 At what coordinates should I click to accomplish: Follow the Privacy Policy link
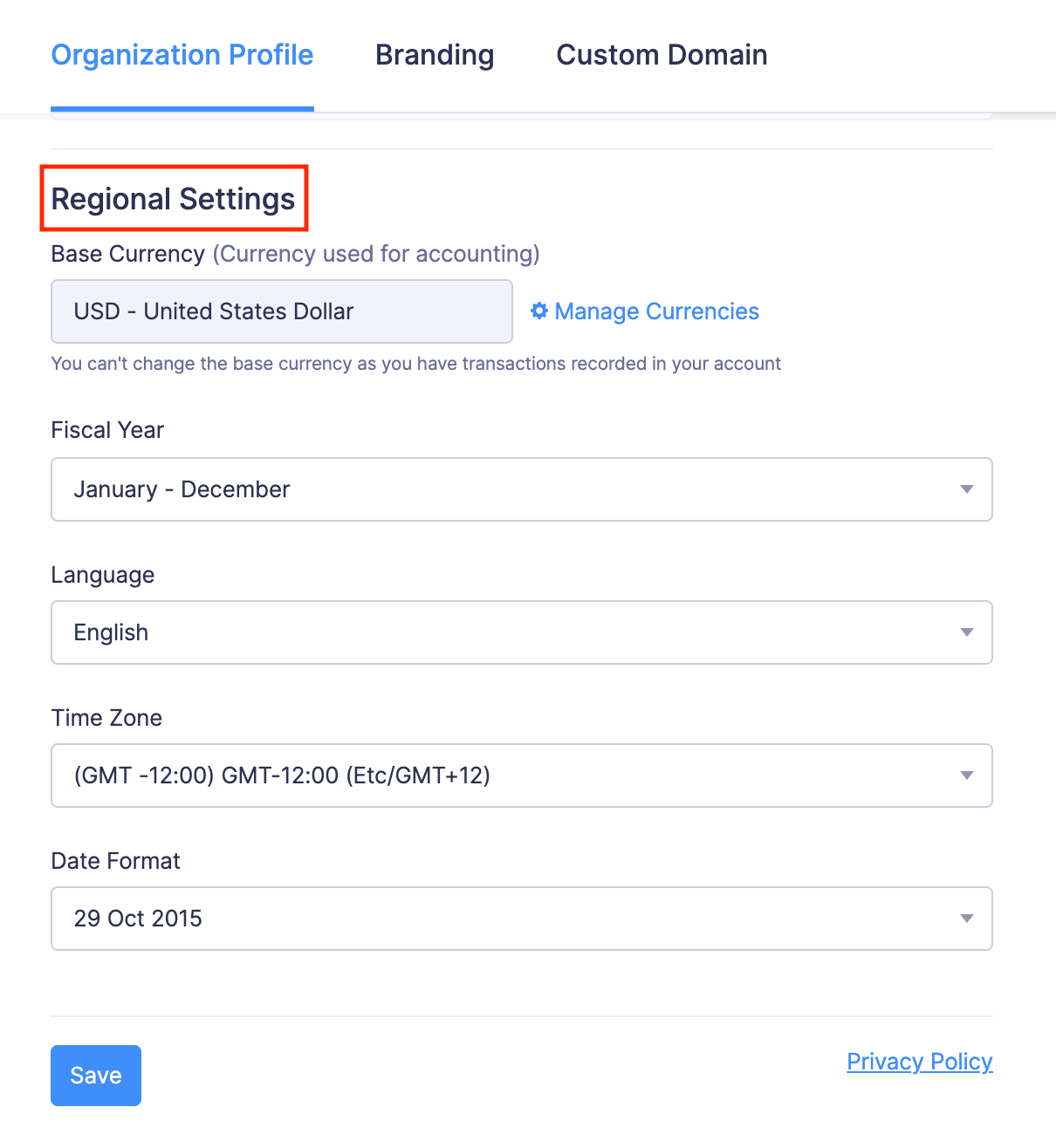919,1062
